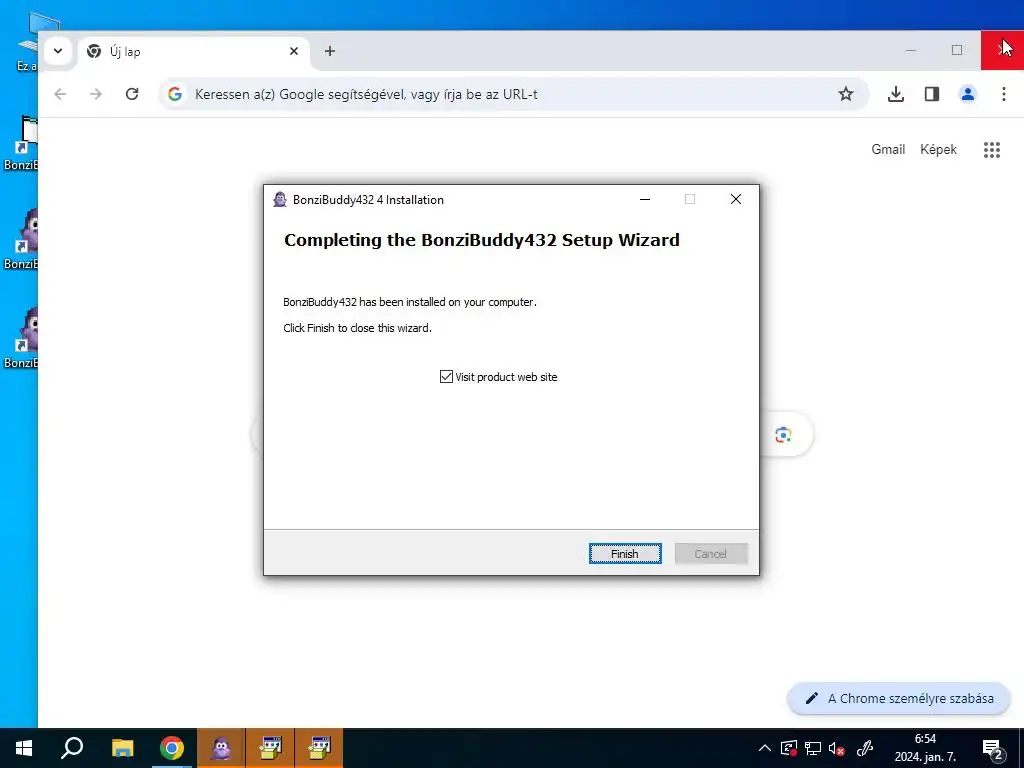Click Chrome's forward navigation arrow
Screen dimensions: 1024x768
(96, 94)
